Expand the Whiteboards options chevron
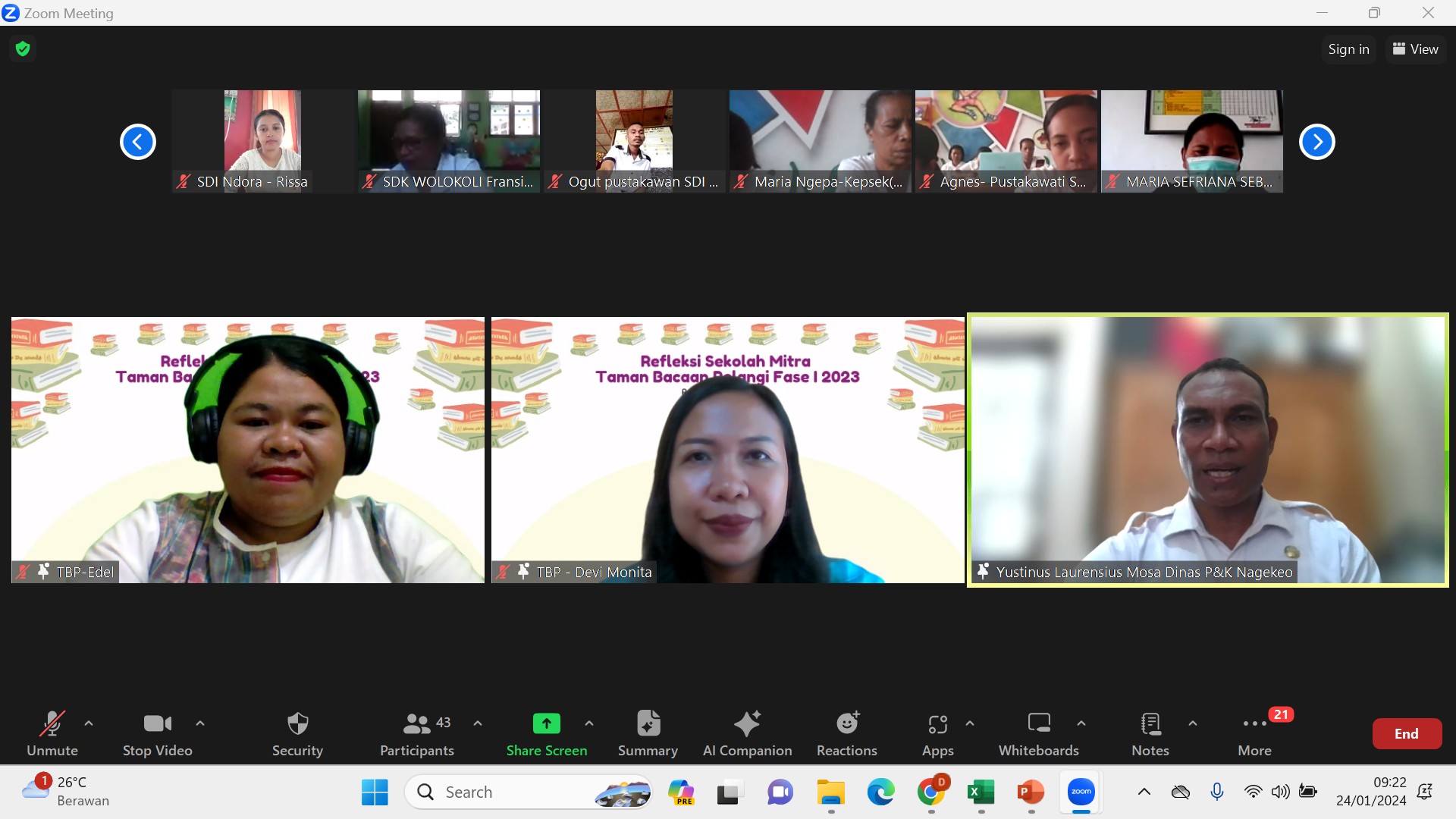Screen dimensions: 1456x819 [1082, 723]
